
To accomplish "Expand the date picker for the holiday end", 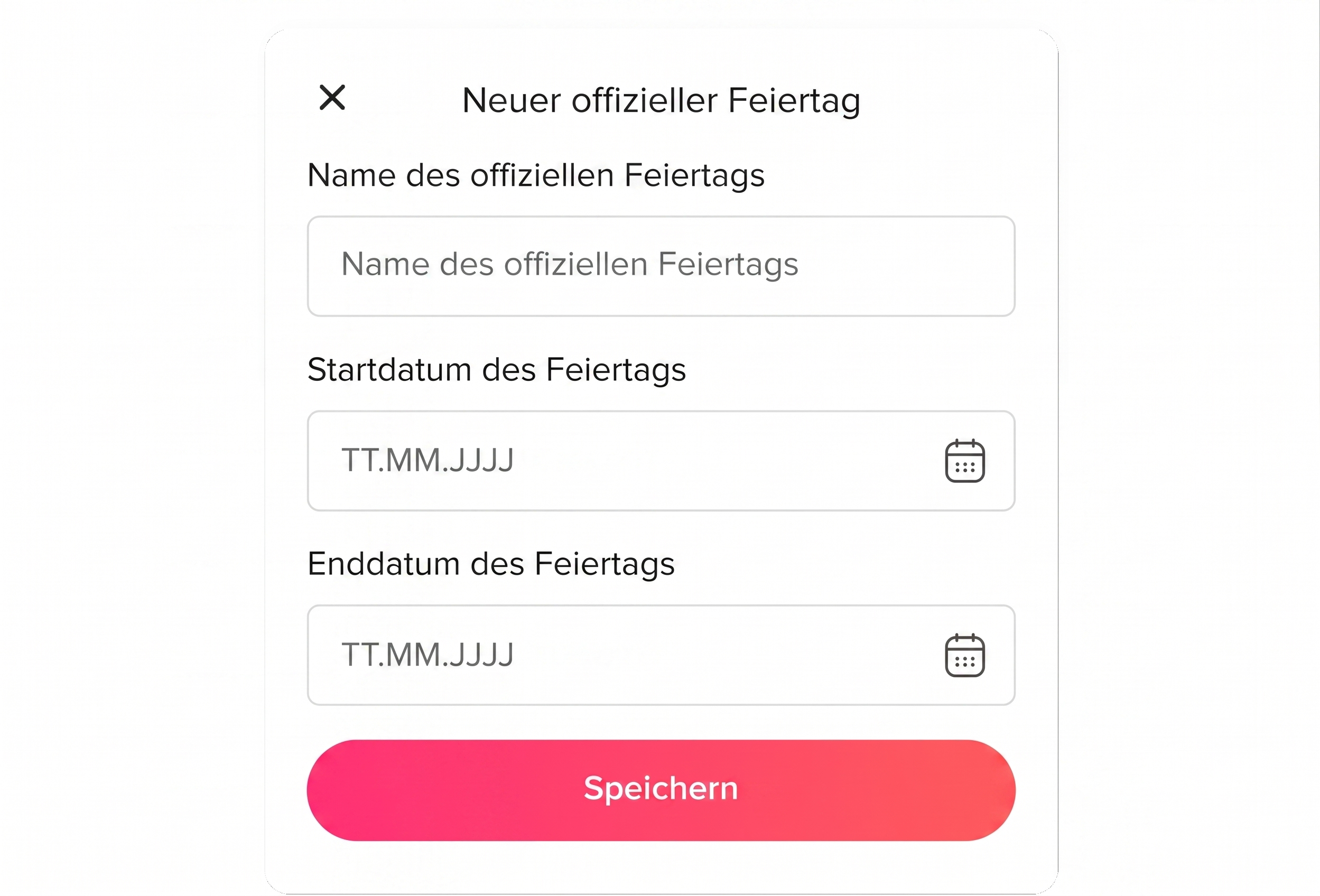I will pyautogui.click(x=964, y=655).
